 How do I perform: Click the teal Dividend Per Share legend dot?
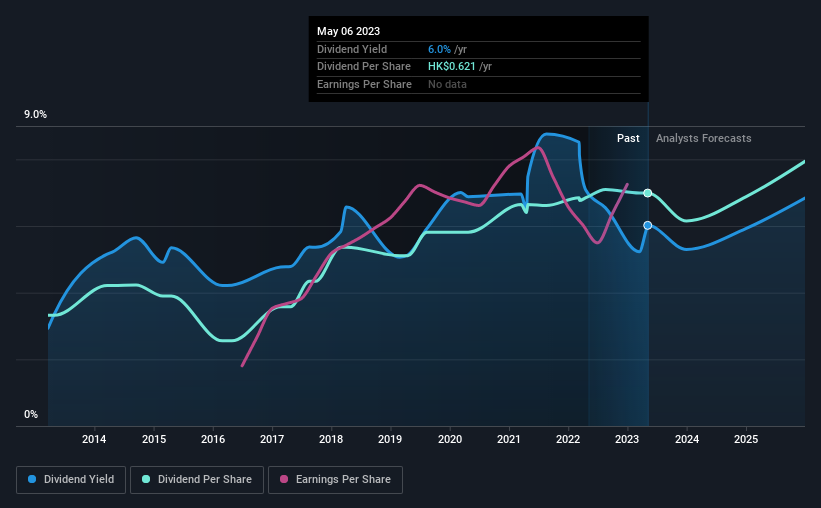click(146, 479)
